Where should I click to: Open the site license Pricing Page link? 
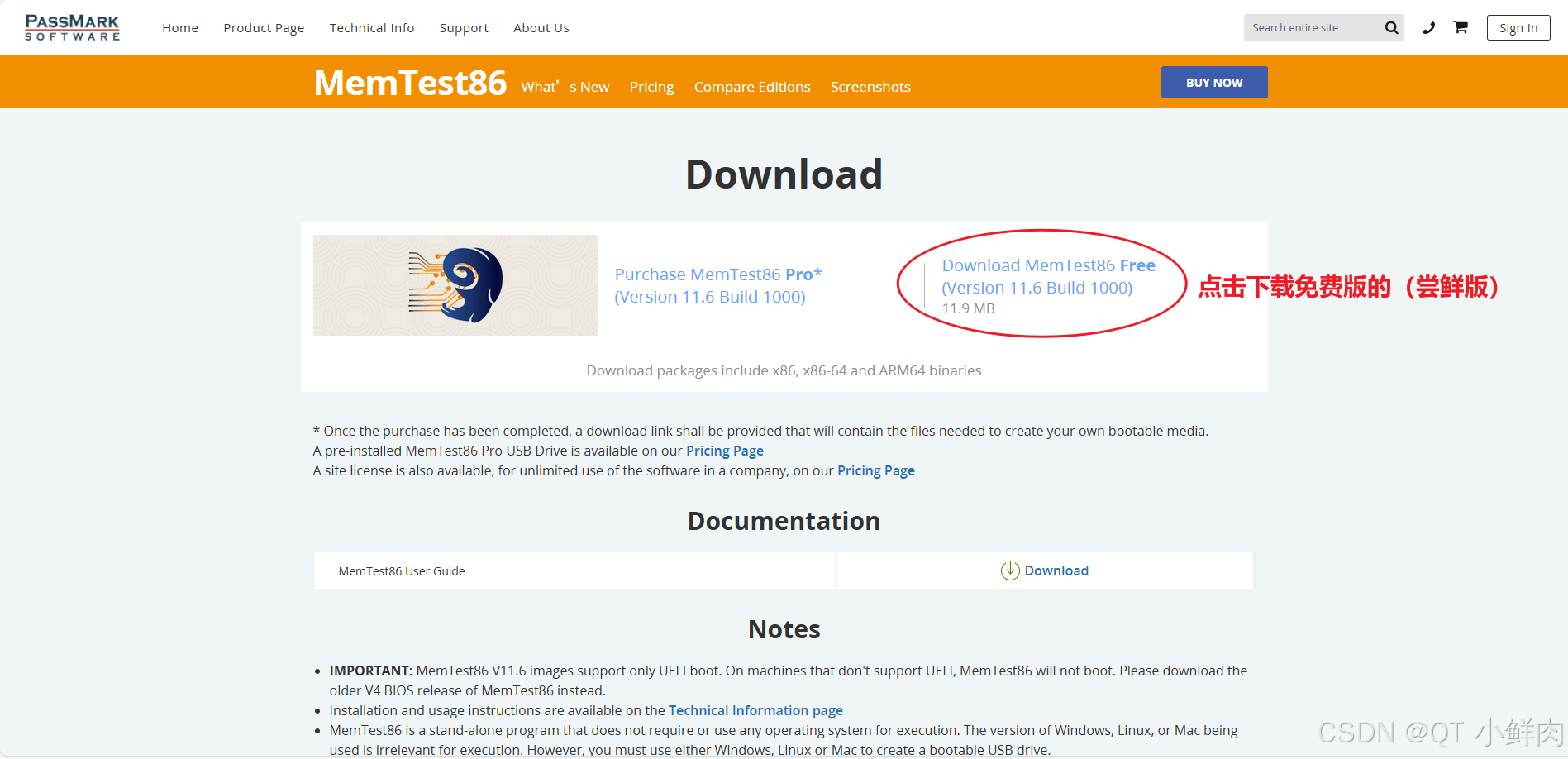[x=876, y=470]
